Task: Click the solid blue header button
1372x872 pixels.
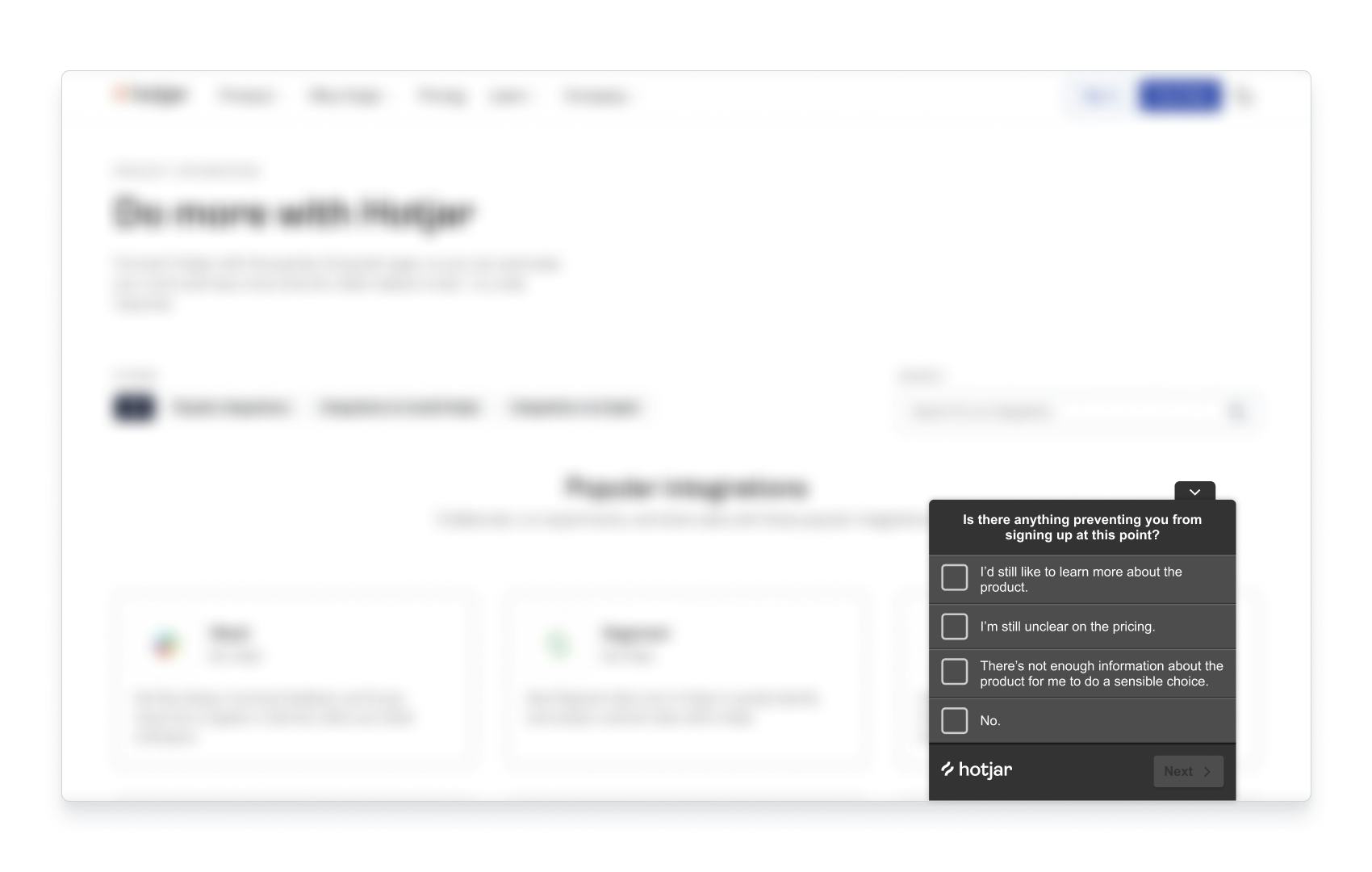Action: (x=1180, y=96)
